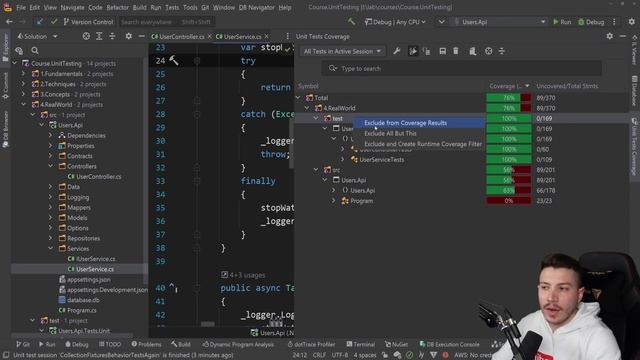The height and width of the screenshot is (360, 640).
Task: Open appsettings.json in solution tree
Action: [88, 280]
